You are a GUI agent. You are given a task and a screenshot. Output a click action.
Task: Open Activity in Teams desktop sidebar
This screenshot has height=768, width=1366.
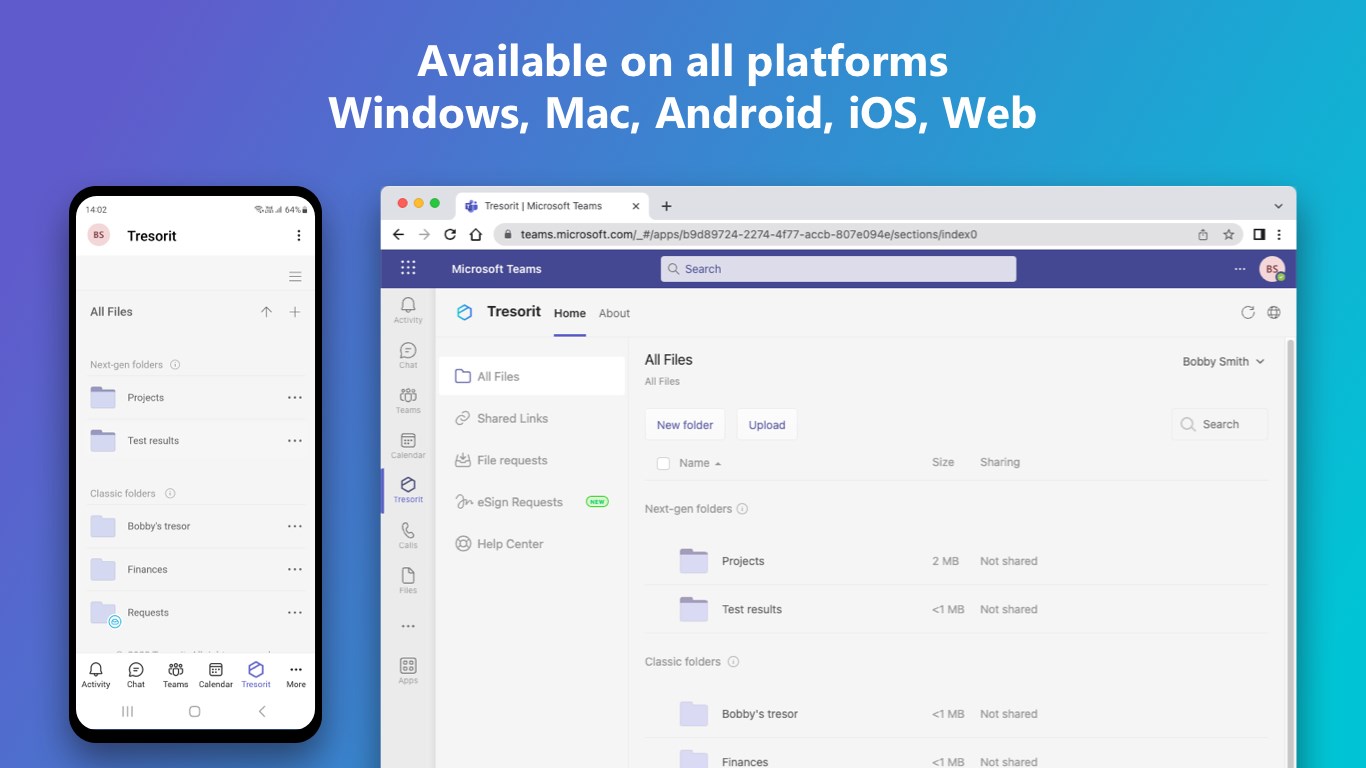pos(408,310)
